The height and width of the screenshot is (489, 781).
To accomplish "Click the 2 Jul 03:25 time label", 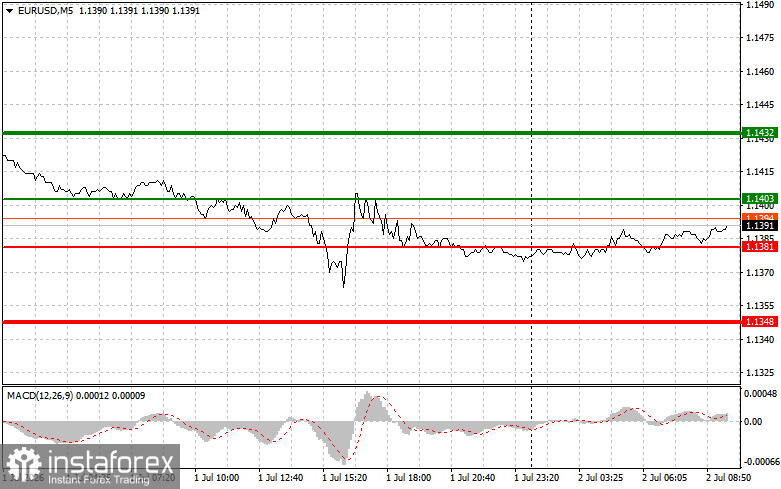I will [x=600, y=478].
